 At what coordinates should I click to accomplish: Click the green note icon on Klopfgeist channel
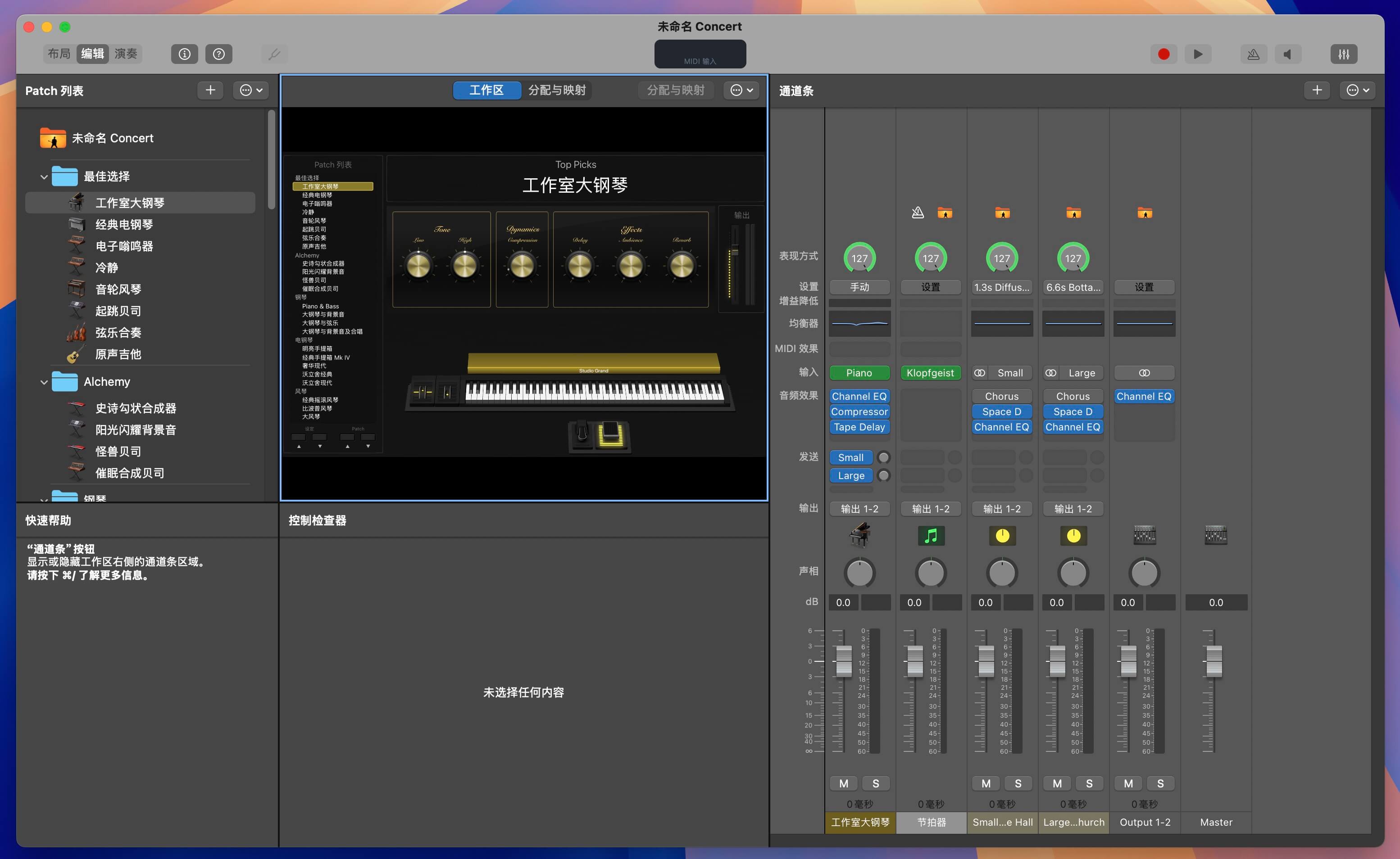[931, 534]
